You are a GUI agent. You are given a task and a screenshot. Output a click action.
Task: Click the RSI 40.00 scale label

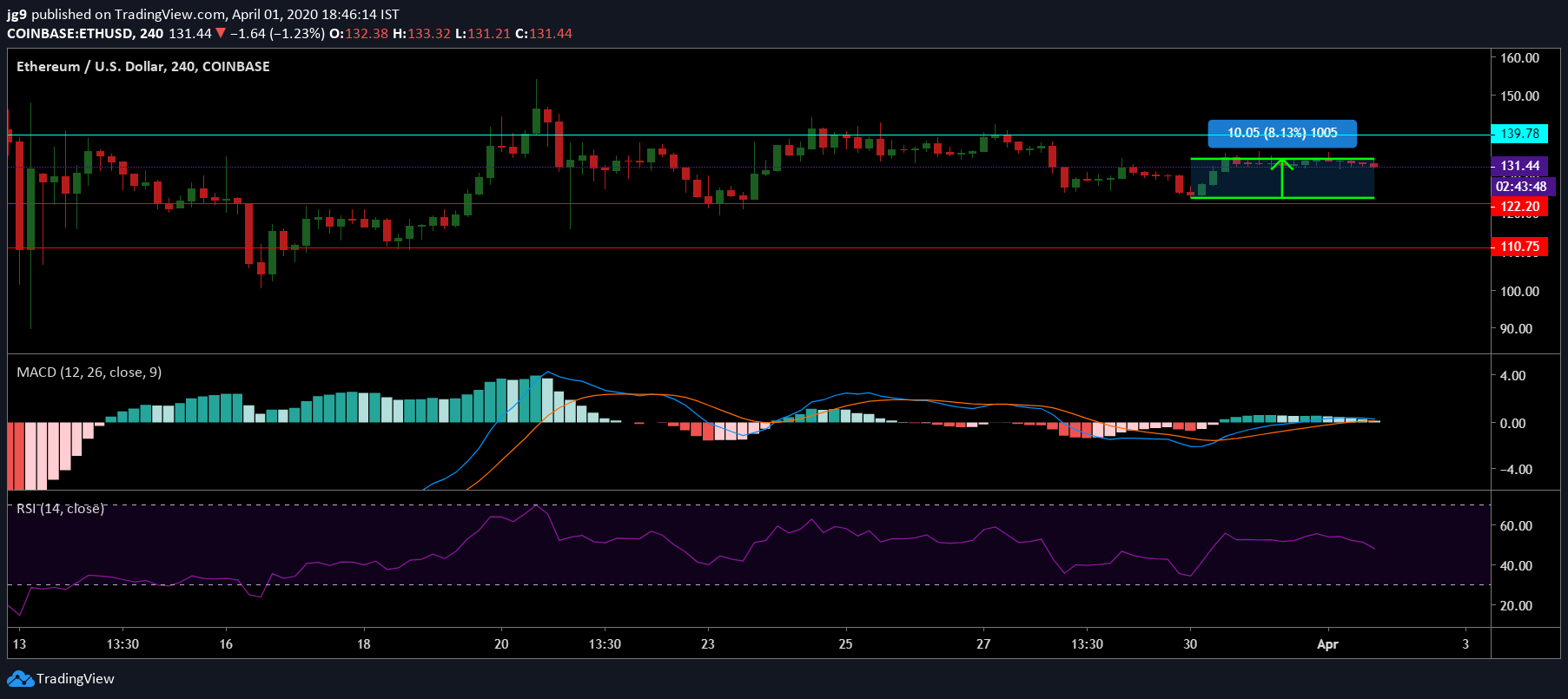pos(1517,566)
